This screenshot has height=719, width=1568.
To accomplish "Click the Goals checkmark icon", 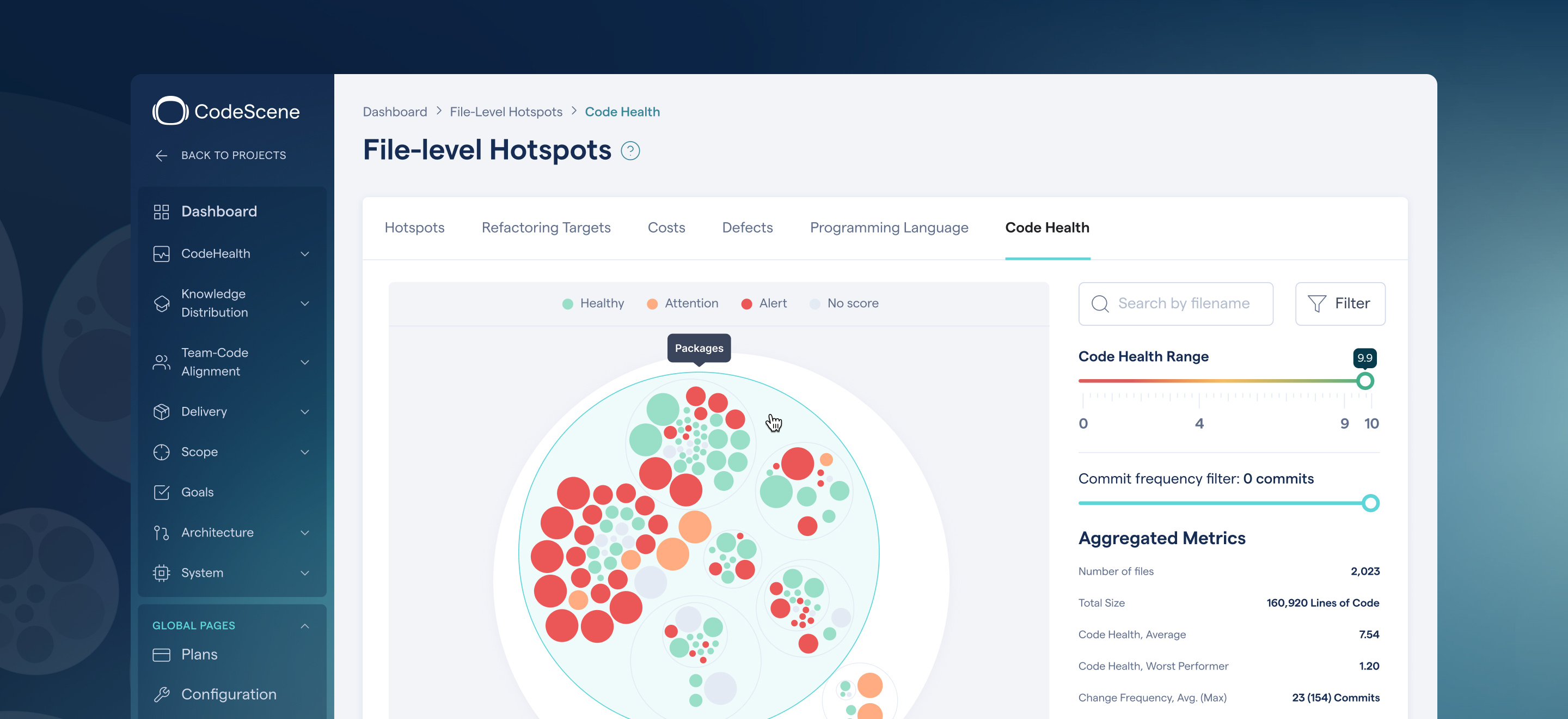I will click(161, 492).
